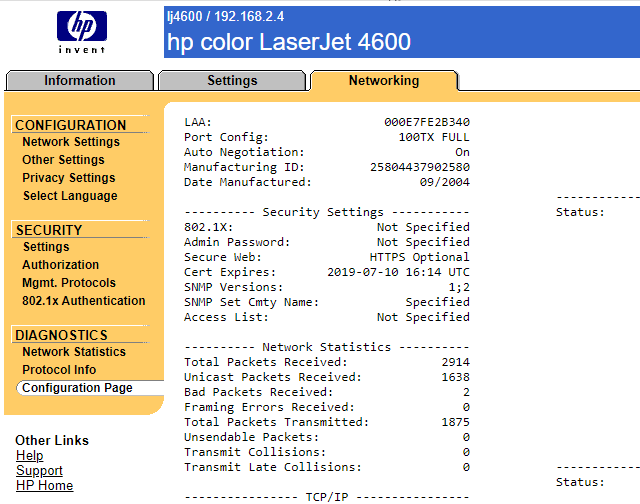Click the Help link

click(x=30, y=455)
